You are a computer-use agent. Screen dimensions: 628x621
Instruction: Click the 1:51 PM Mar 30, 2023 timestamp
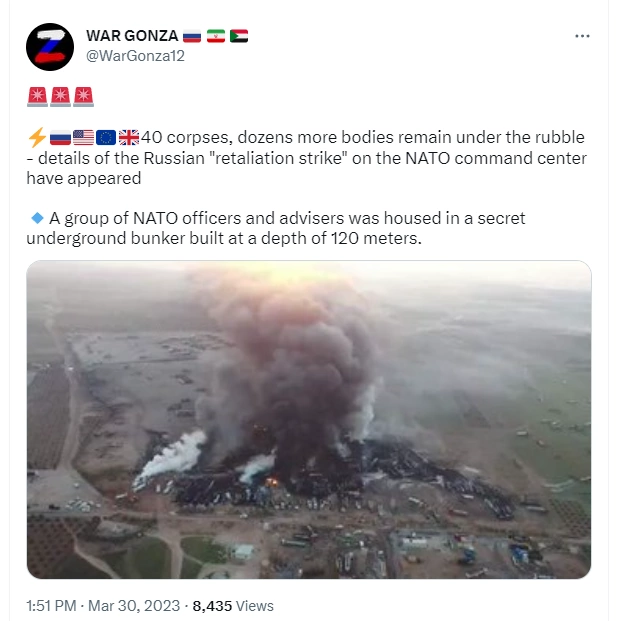click(x=103, y=606)
